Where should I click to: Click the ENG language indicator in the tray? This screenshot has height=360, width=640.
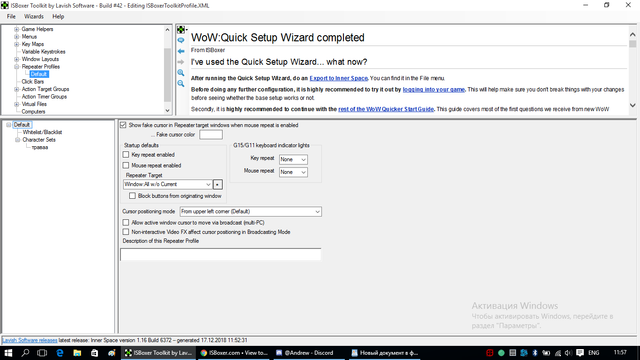coord(593,353)
